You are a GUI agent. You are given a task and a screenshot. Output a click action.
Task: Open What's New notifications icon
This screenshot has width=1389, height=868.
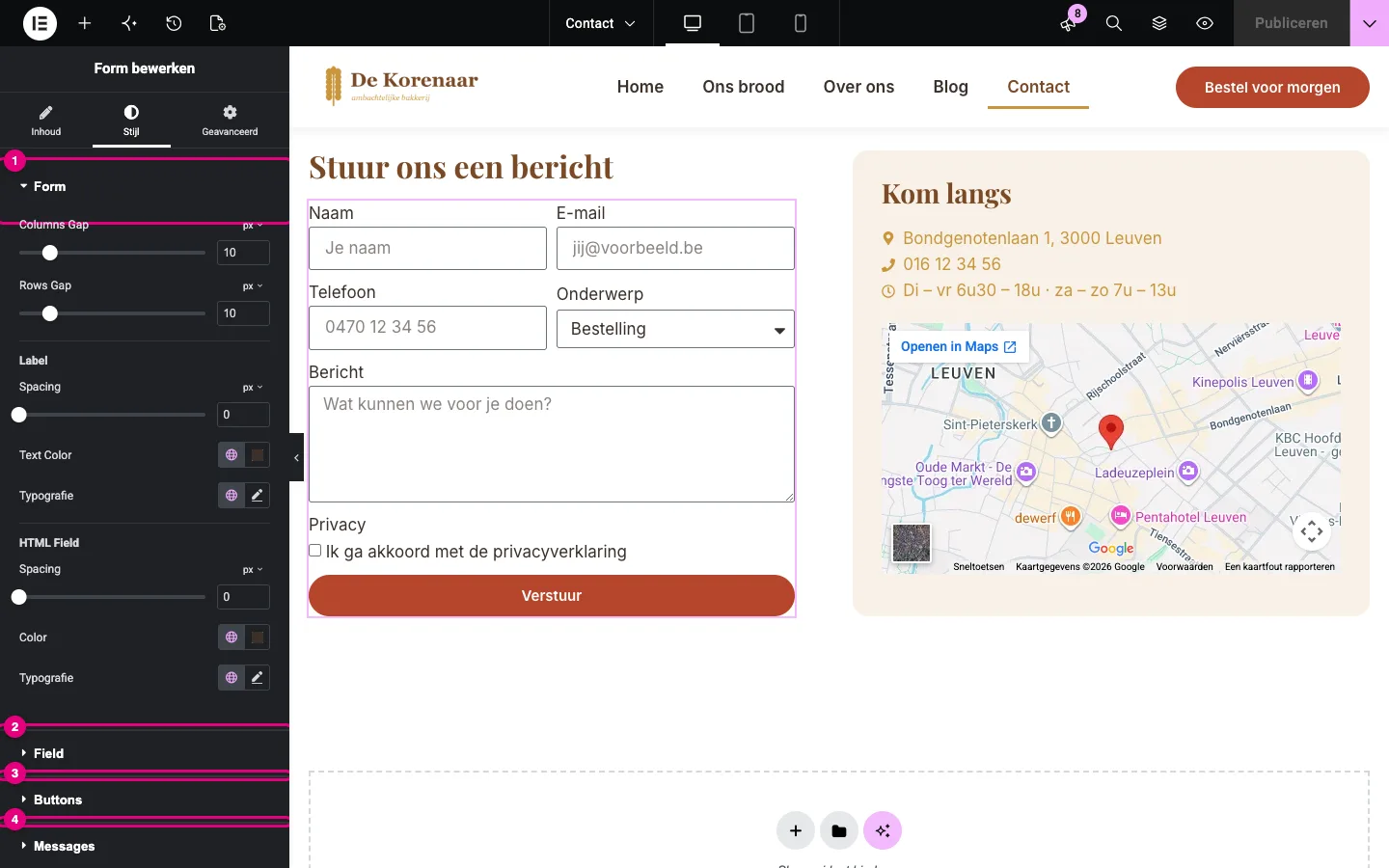pyautogui.click(x=1068, y=23)
